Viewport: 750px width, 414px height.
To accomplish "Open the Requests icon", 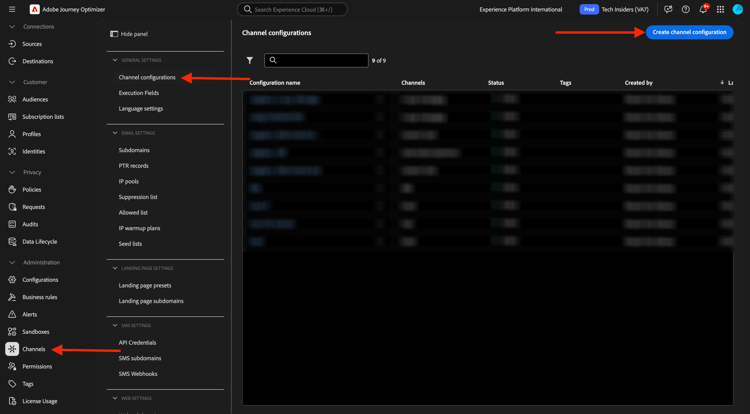I will [x=12, y=207].
